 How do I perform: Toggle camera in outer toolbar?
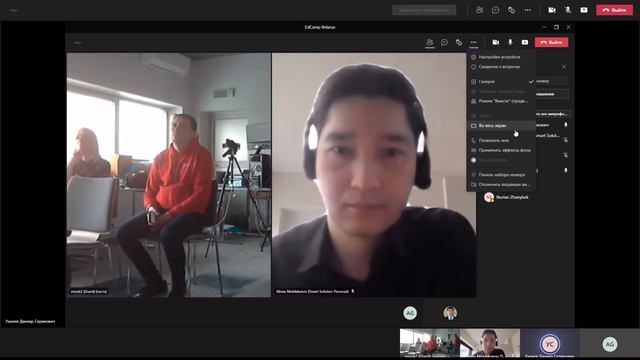pos(552,10)
